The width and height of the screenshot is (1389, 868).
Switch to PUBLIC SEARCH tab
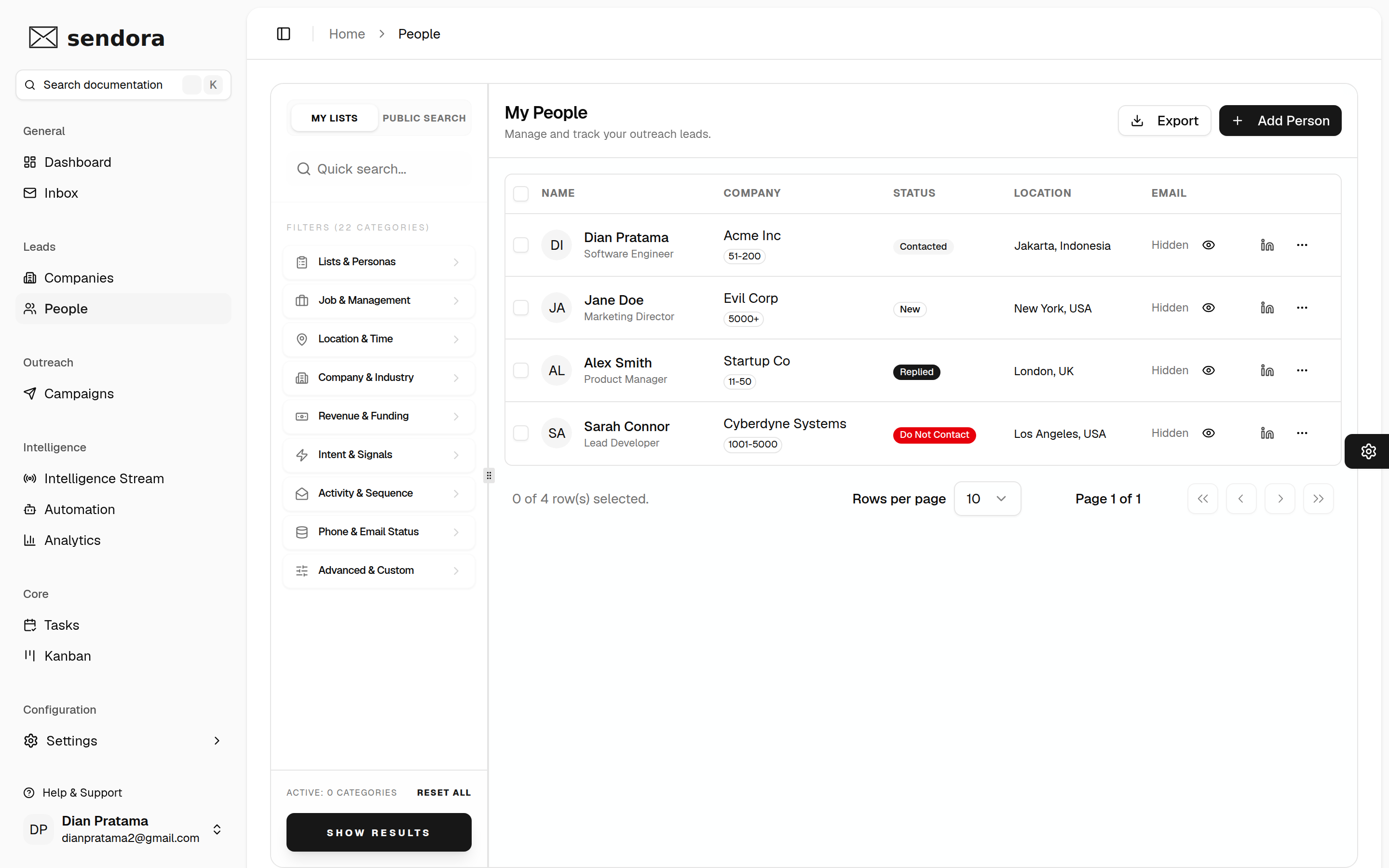point(424,118)
